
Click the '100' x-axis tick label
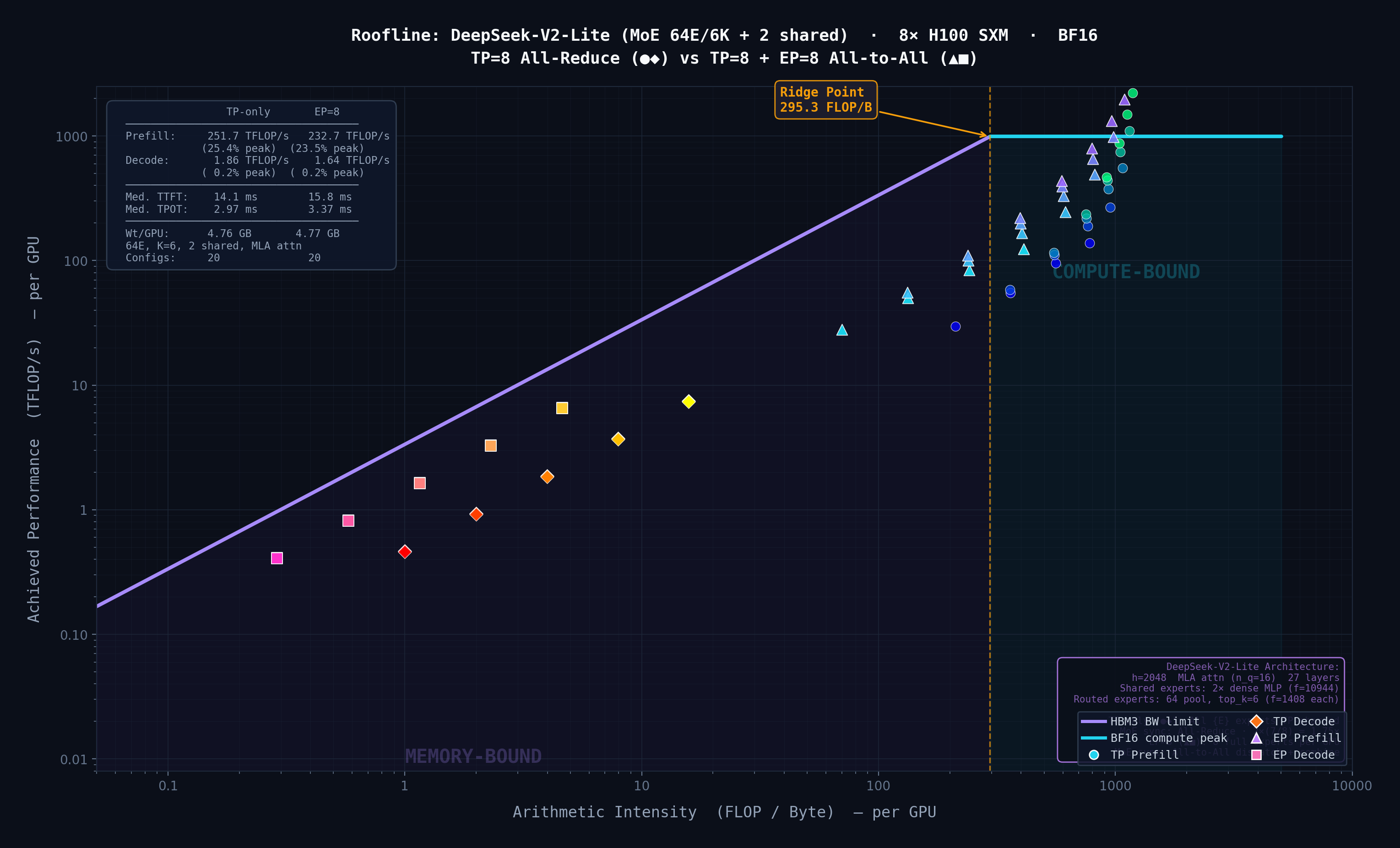[879, 785]
